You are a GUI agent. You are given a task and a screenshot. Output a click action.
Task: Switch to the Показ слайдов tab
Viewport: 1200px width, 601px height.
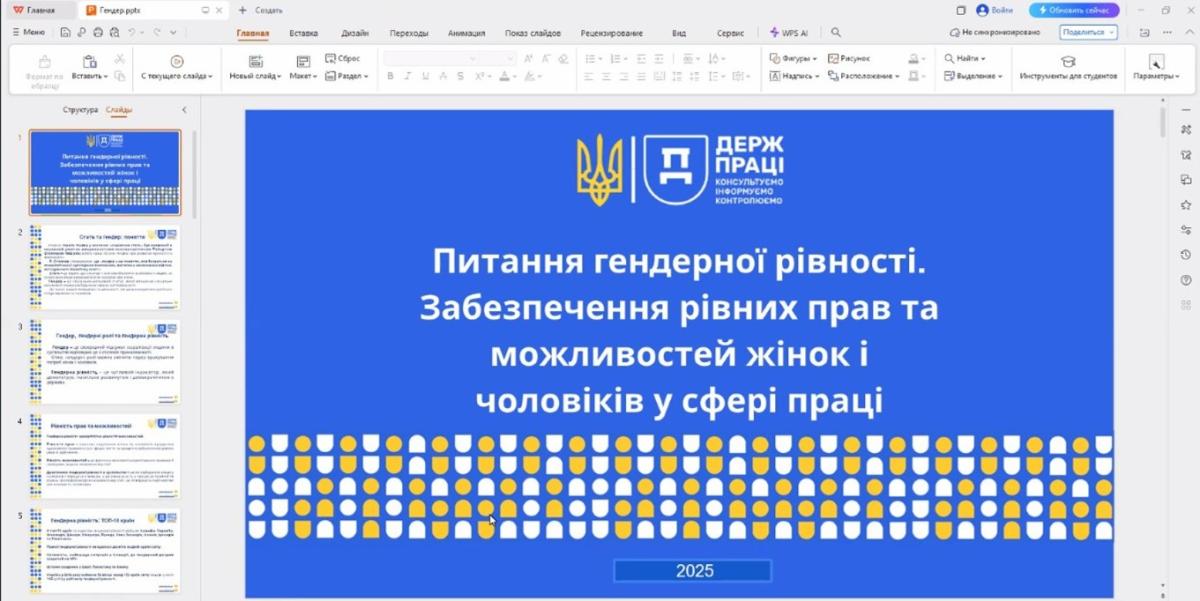pos(533,33)
